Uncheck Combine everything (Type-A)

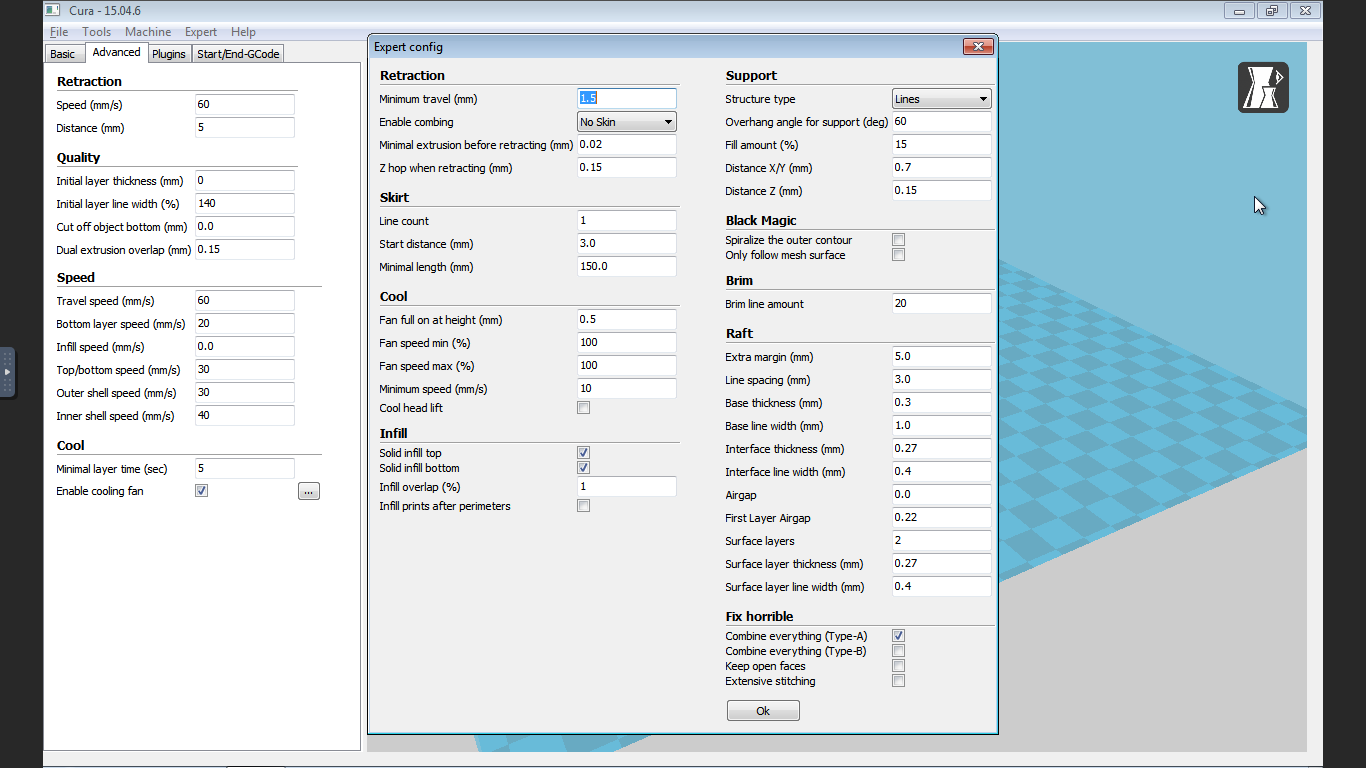pos(898,636)
